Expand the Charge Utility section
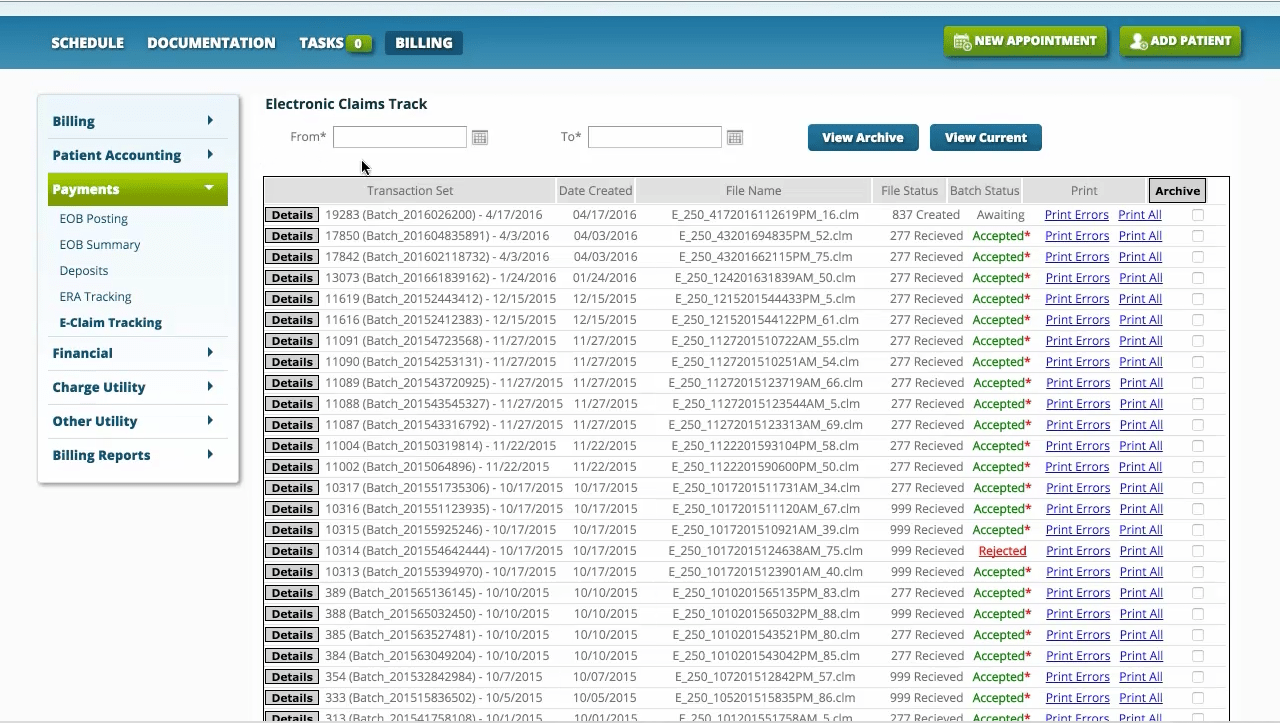The height and width of the screenshot is (723, 1280). pos(138,387)
